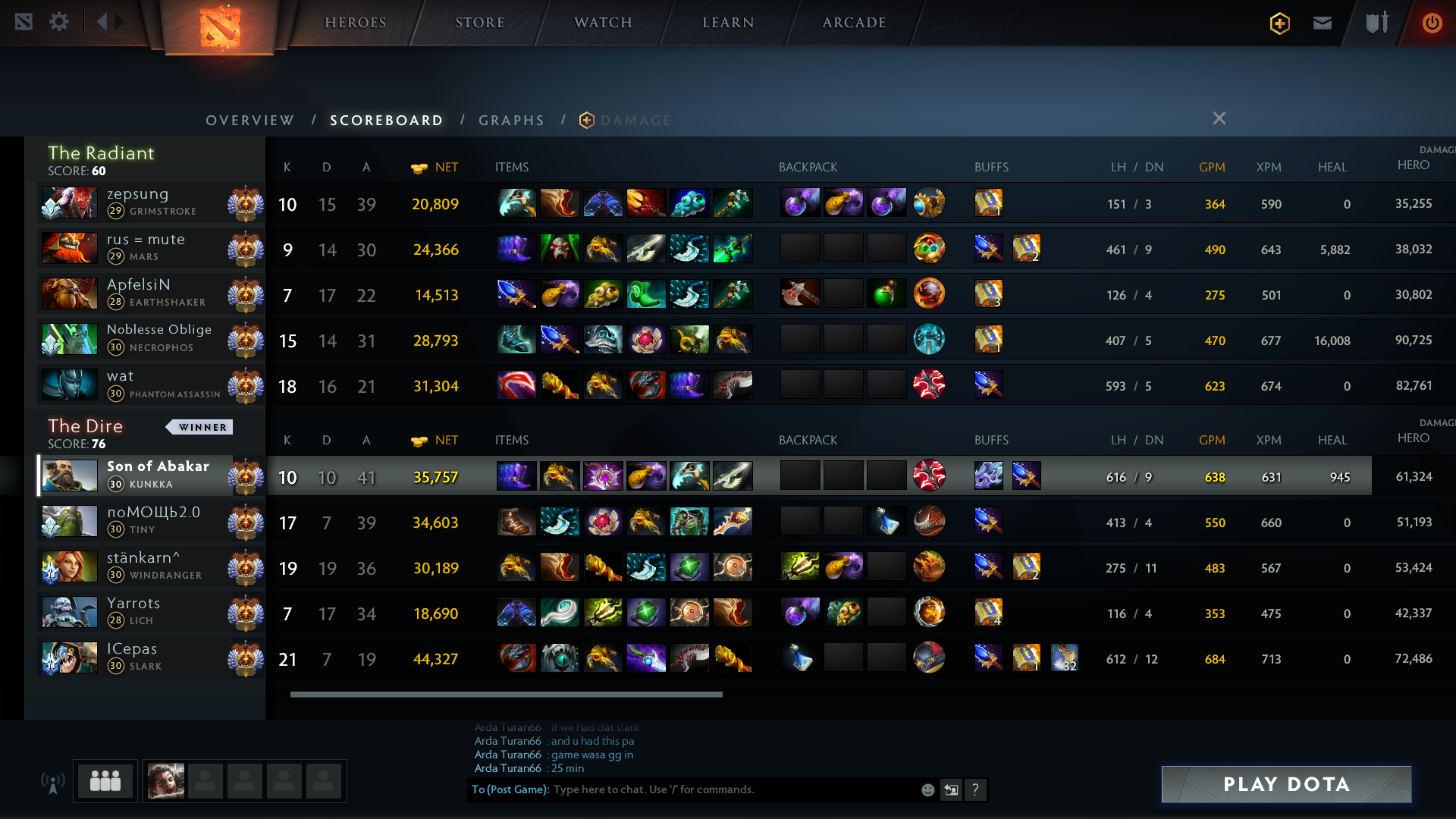
Task: Toggle the chat channel switch icon
Action: 951,789
